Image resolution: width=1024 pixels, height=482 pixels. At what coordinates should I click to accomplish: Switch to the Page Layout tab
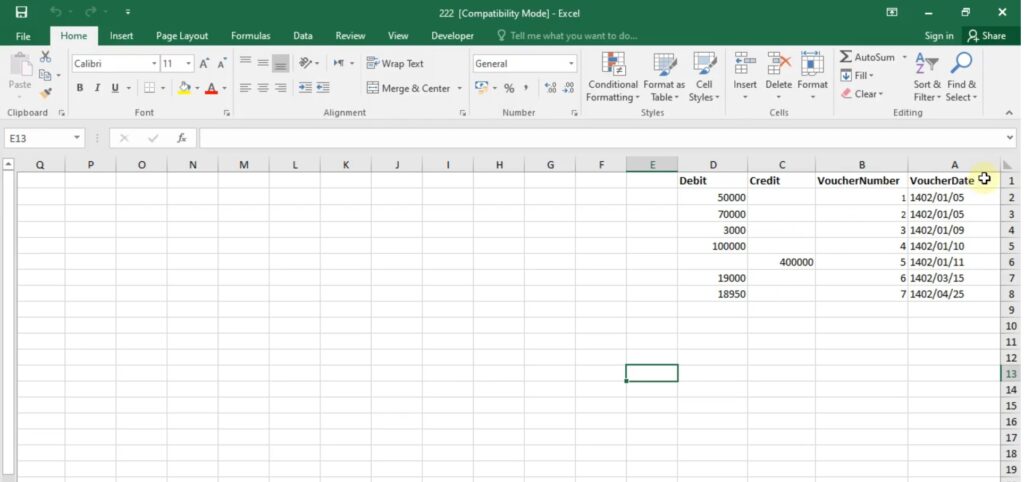(182, 36)
